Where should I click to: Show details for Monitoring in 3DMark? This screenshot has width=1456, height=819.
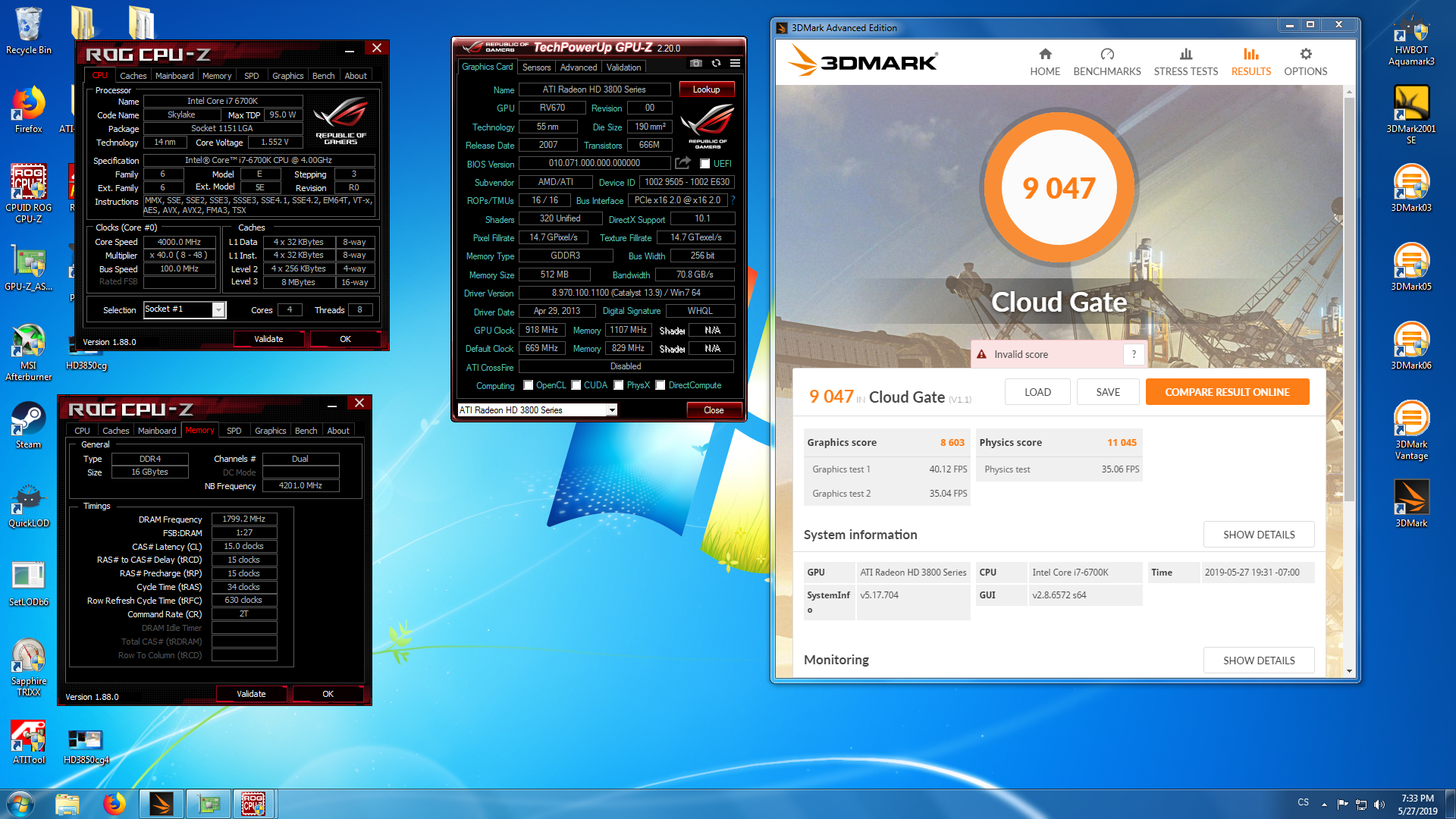(x=1259, y=661)
